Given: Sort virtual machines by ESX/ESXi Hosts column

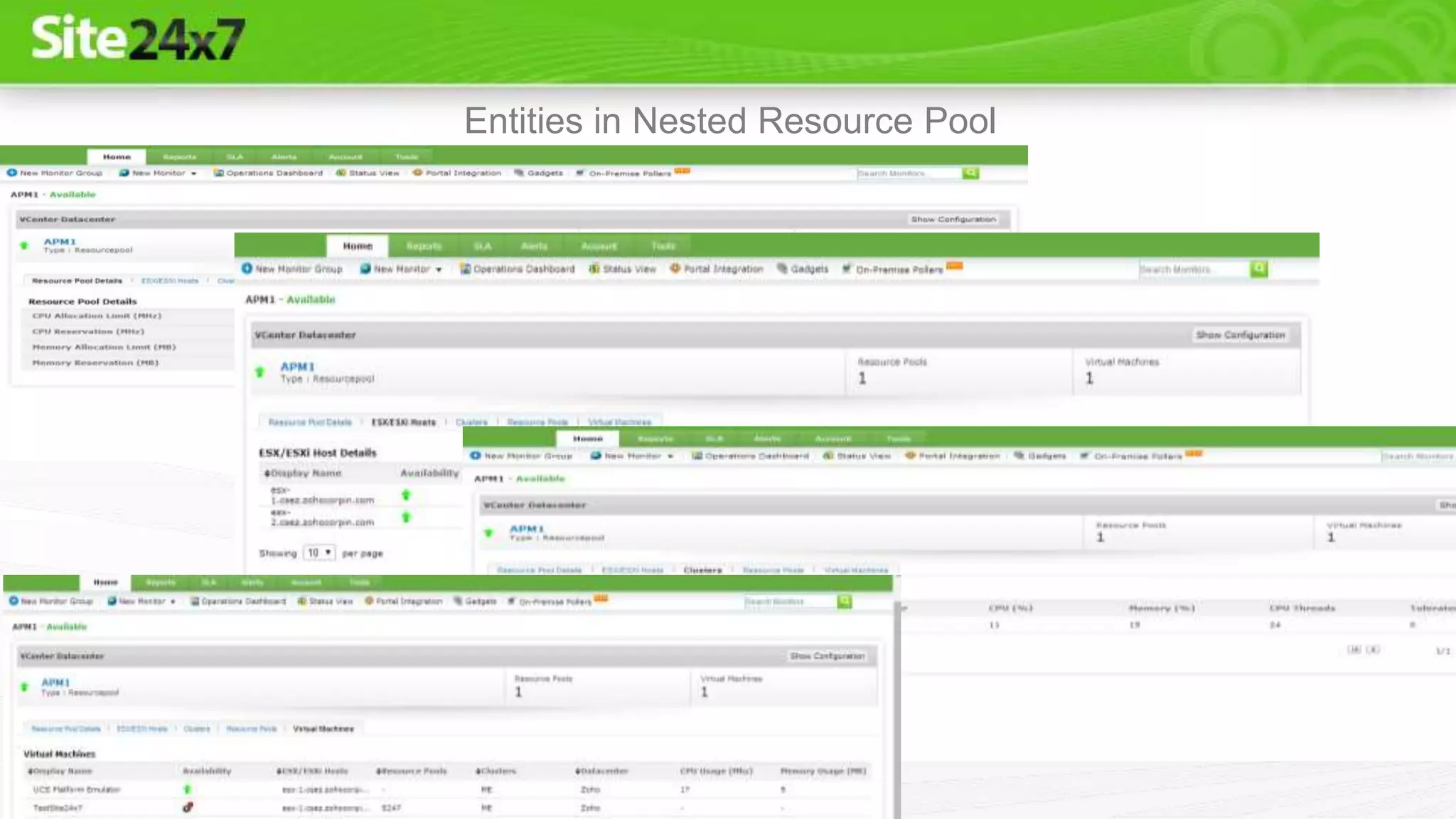Looking at the screenshot, I should (x=312, y=771).
